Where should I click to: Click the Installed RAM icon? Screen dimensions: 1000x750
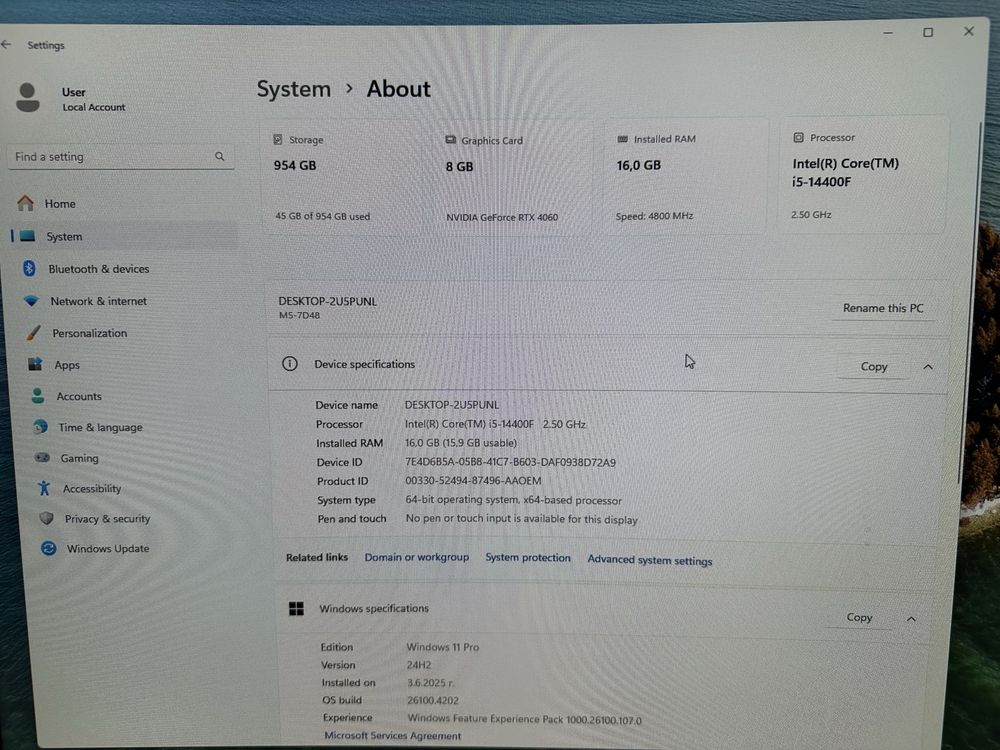click(x=622, y=138)
